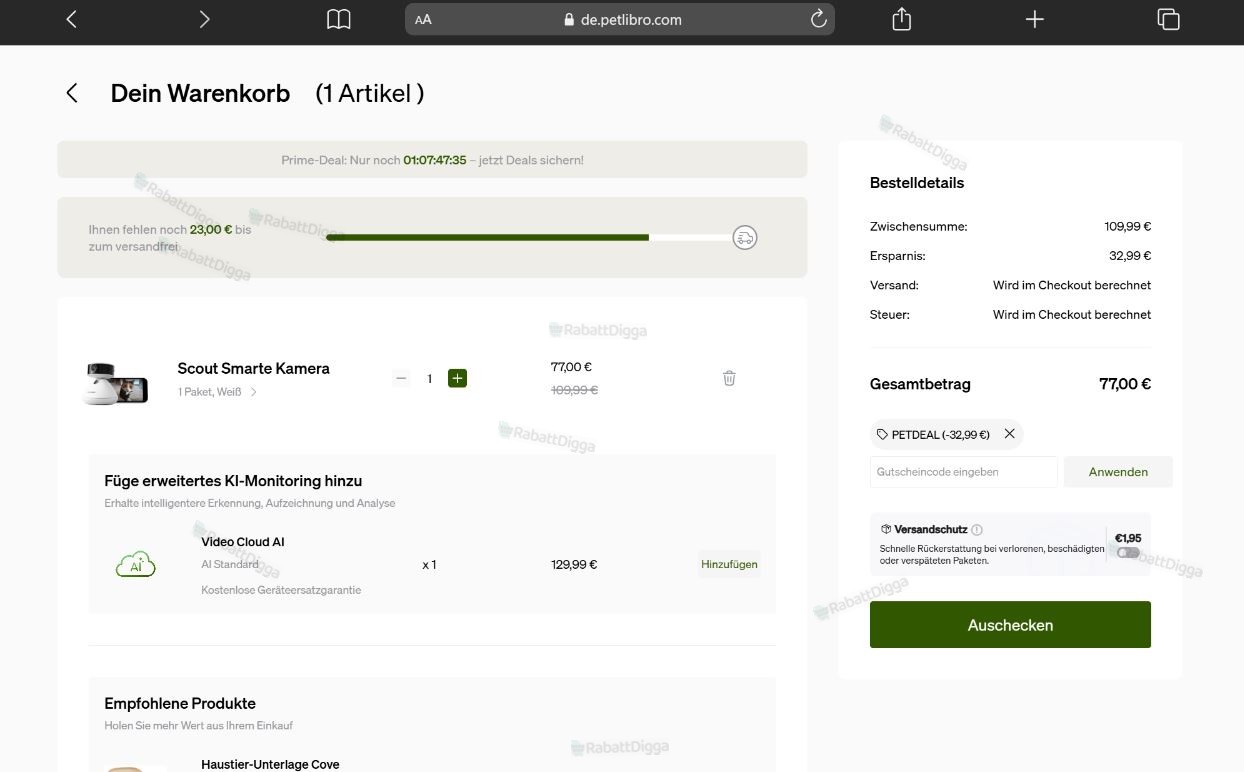Viewport: 1244px width, 772px height.
Task: Increase Scout Smarte Kamera quantity
Action: coord(457,378)
